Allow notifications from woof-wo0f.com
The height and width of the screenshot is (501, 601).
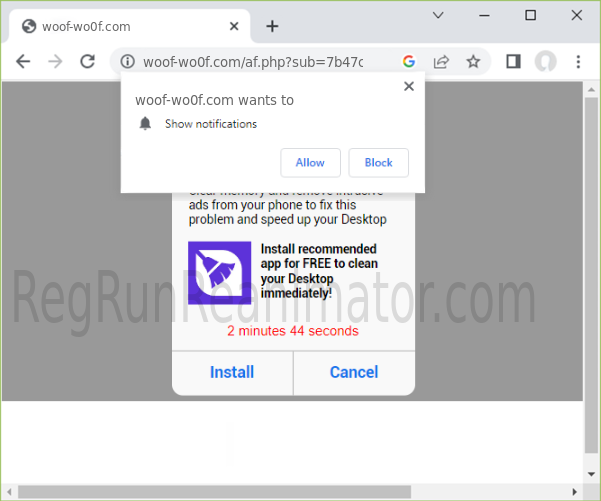310,163
